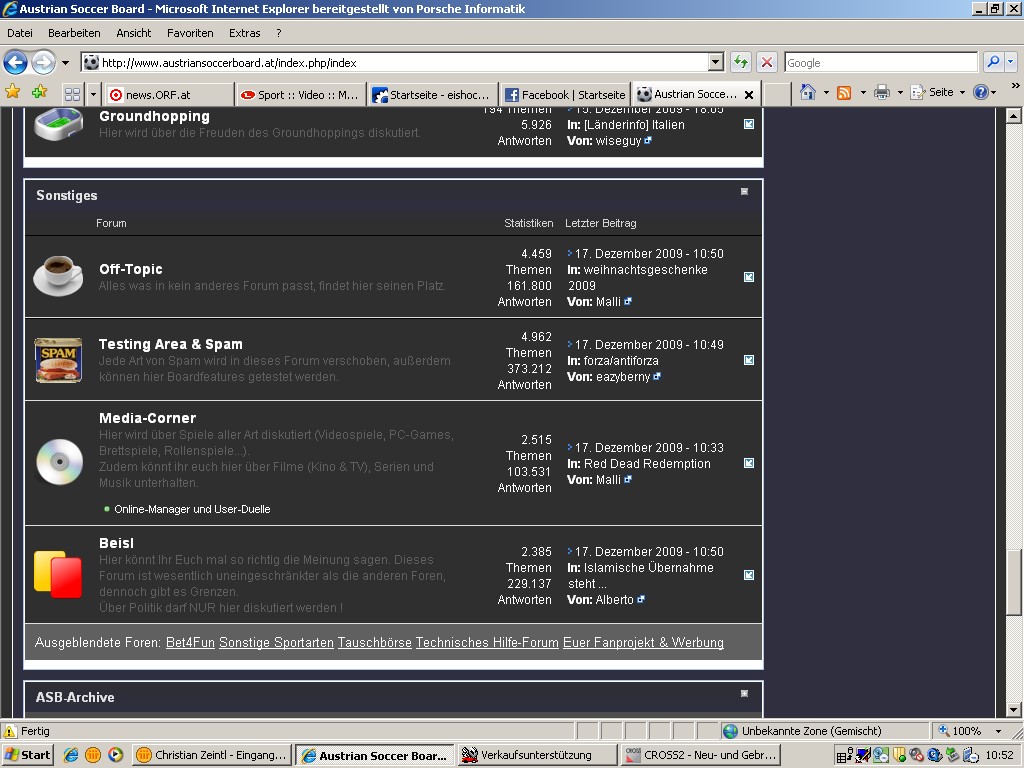This screenshot has width=1024, height=768.
Task: Open the Favorites star icon
Action: click(13, 92)
